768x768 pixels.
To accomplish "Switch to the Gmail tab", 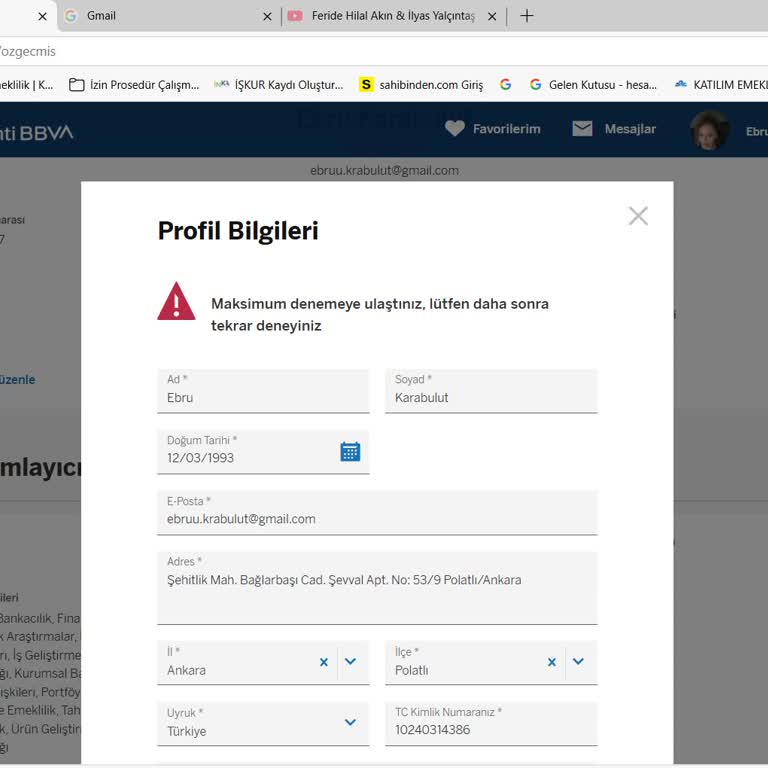I will click(169, 16).
